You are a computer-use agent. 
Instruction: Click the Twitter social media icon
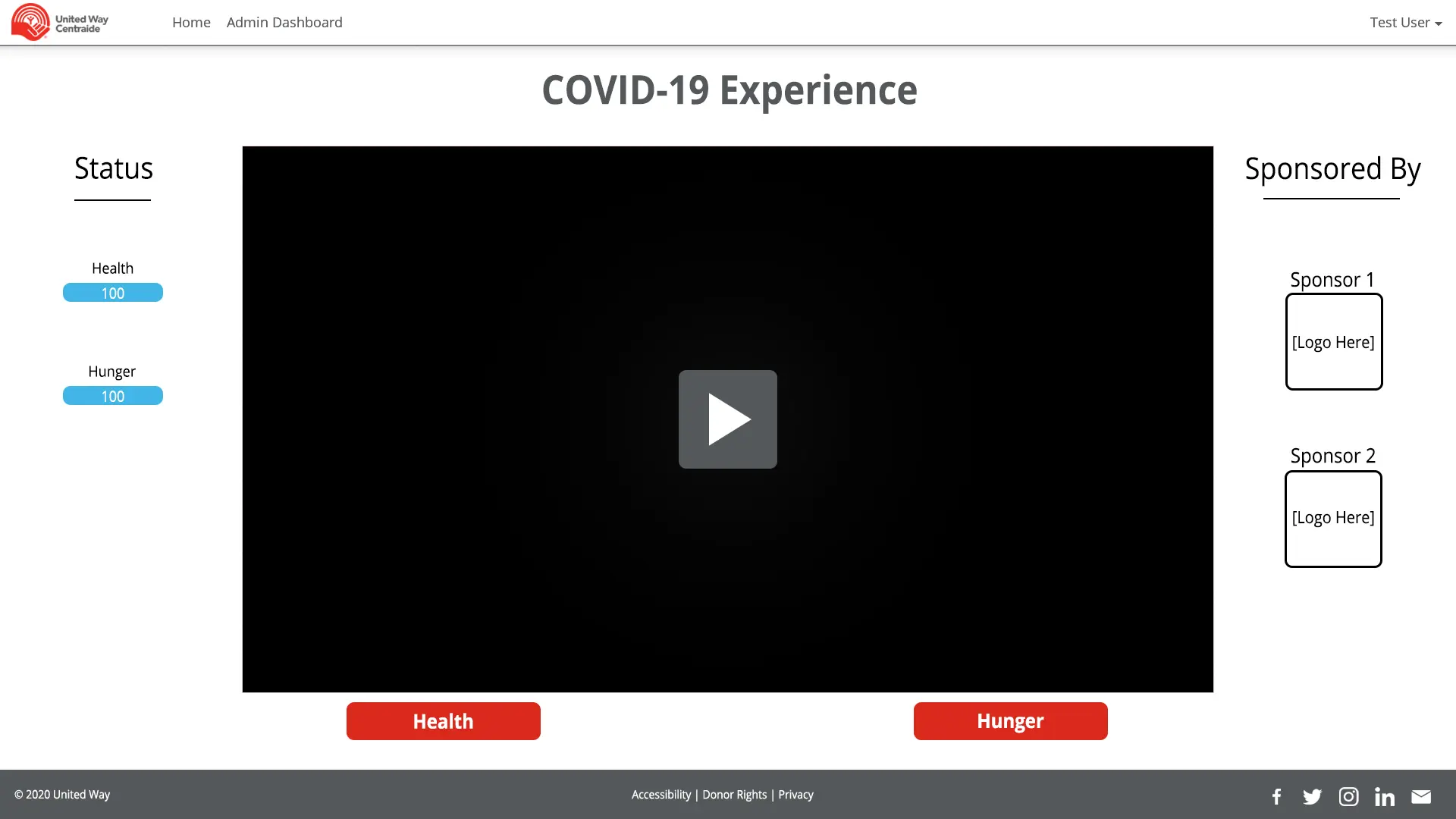(x=1313, y=795)
